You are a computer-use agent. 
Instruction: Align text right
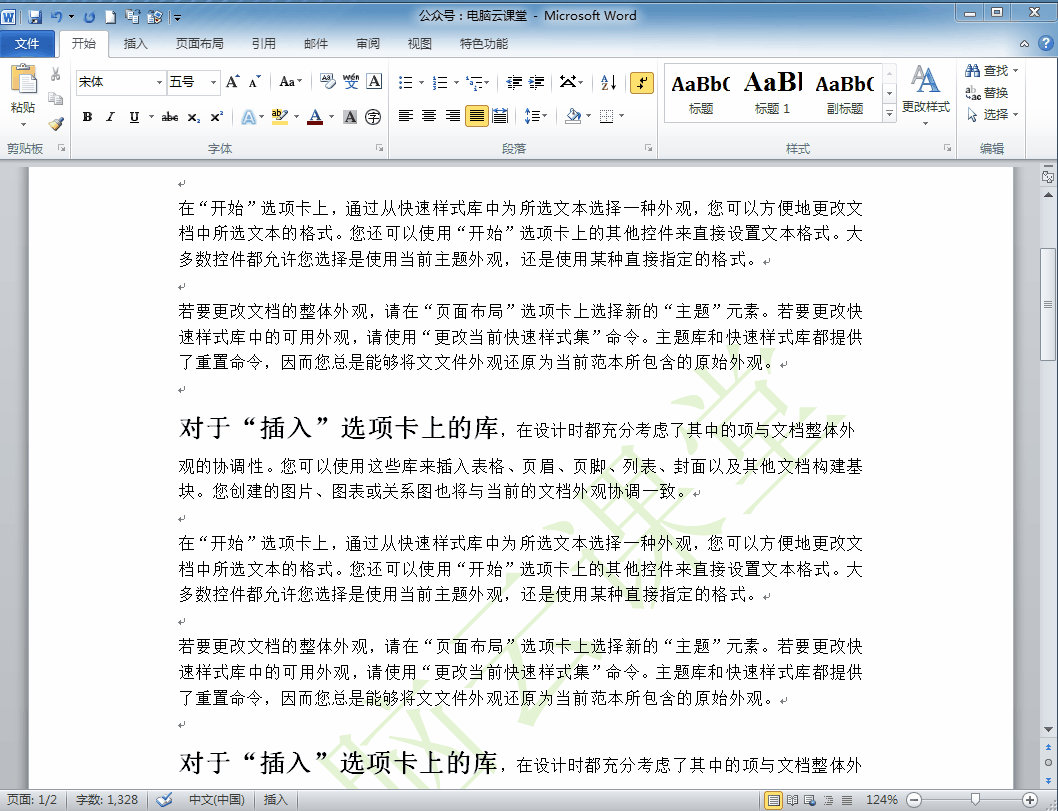pyautogui.click(x=453, y=116)
